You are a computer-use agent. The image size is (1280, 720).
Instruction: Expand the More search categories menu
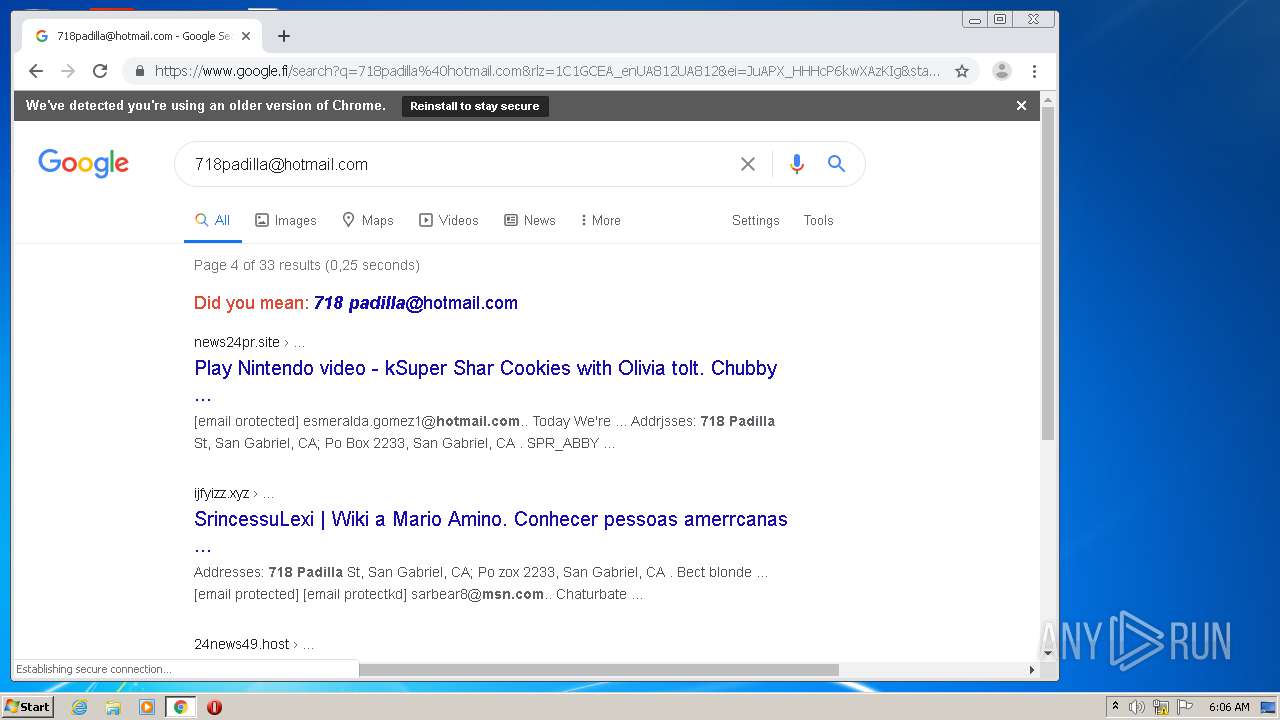click(x=600, y=220)
